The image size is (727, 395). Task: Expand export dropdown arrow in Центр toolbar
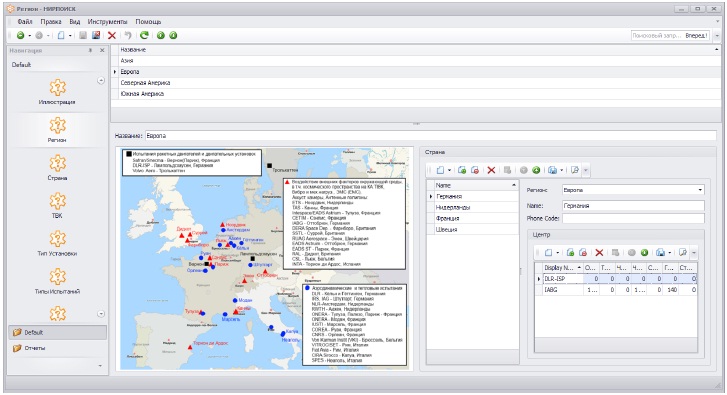click(x=670, y=253)
